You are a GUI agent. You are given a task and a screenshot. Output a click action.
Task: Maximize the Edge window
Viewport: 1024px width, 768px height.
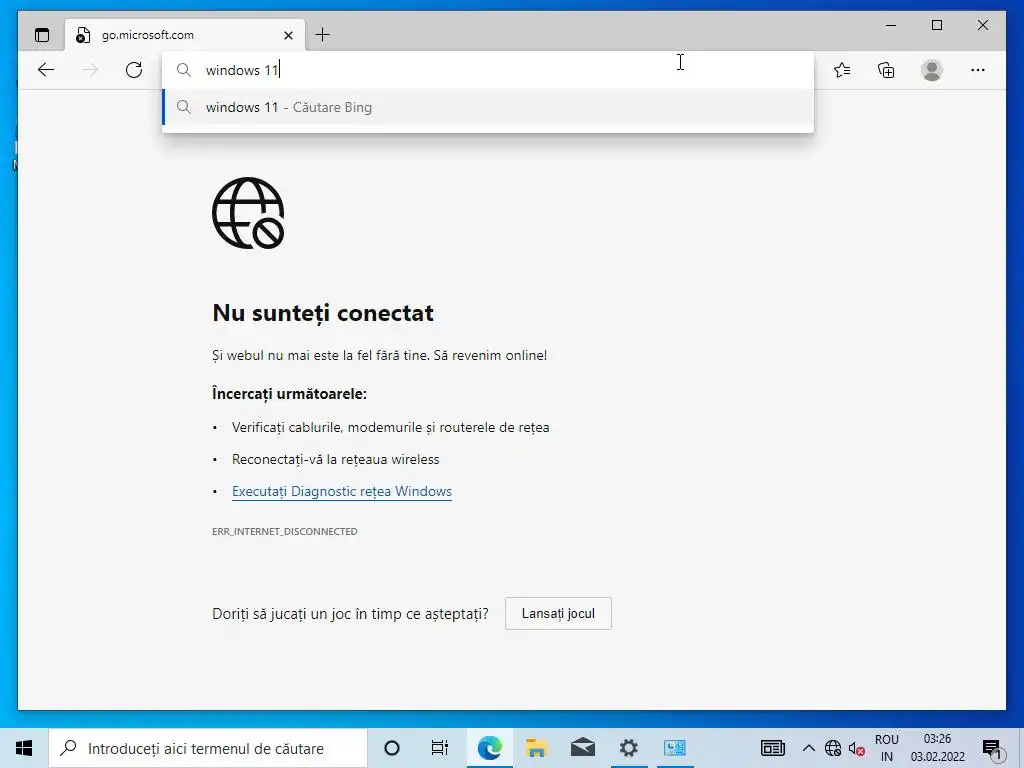(936, 25)
